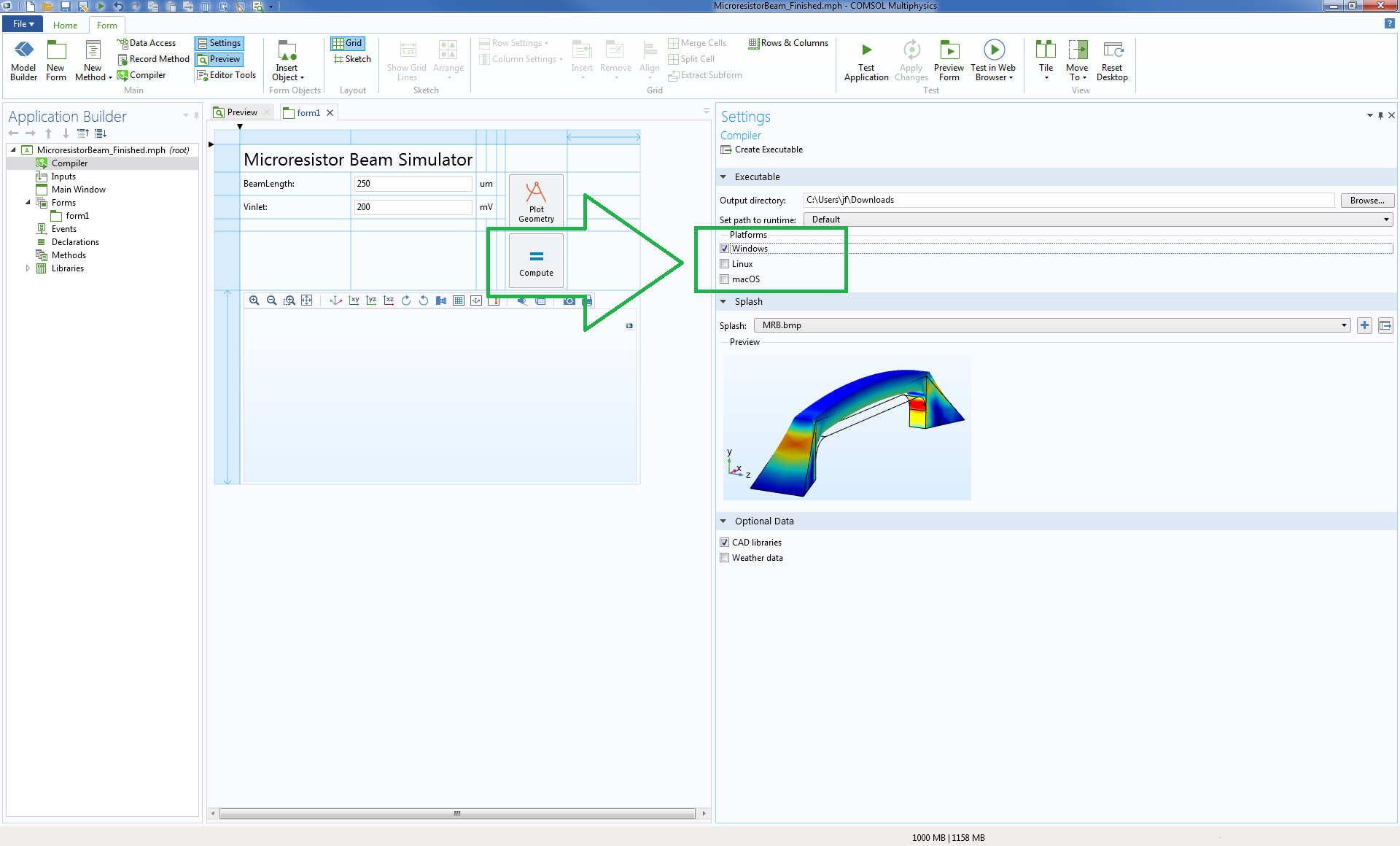
Task: Click the Reset Desktop icon
Action: click(x=1112, y=51)
